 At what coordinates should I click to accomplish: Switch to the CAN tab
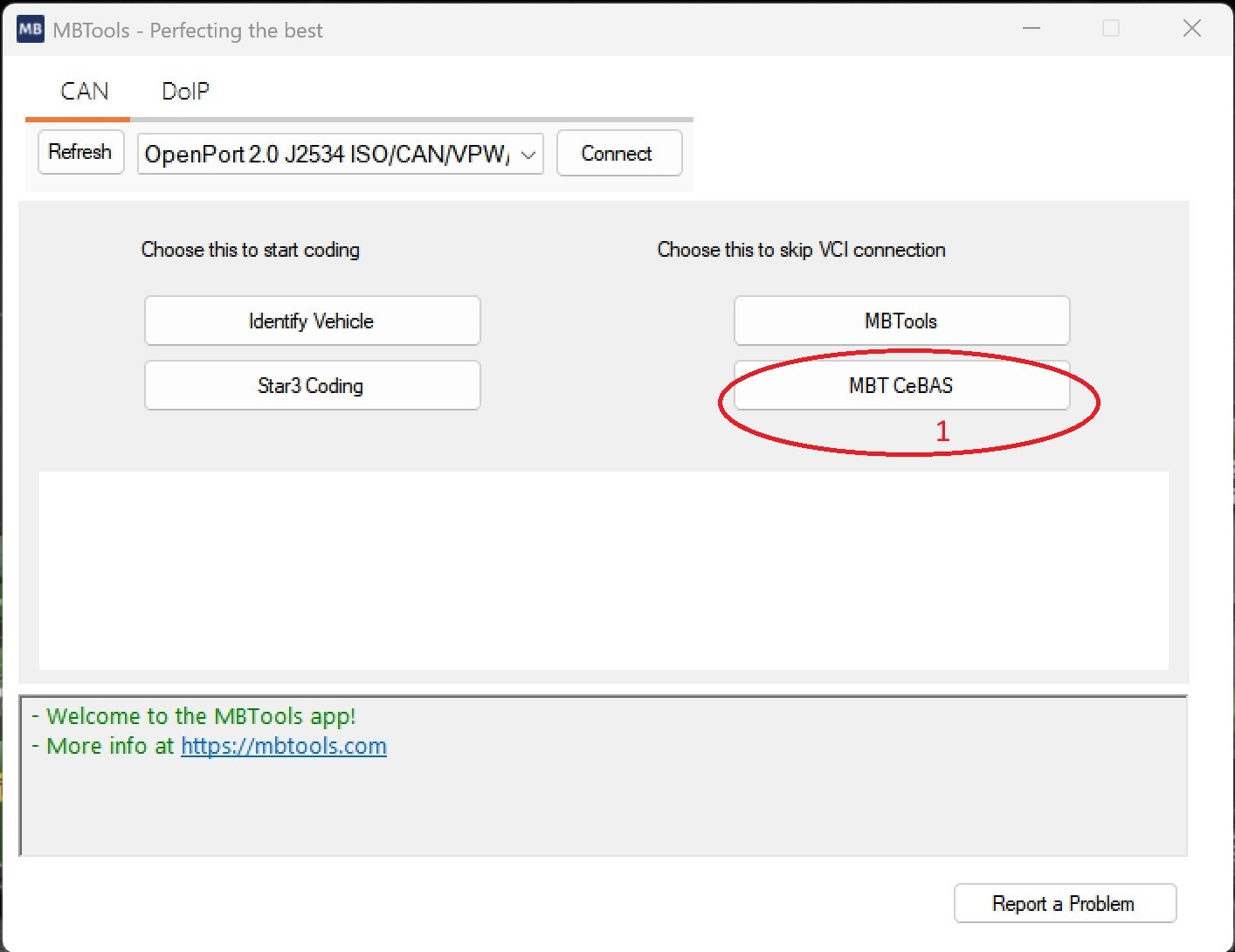click(84, 92)
